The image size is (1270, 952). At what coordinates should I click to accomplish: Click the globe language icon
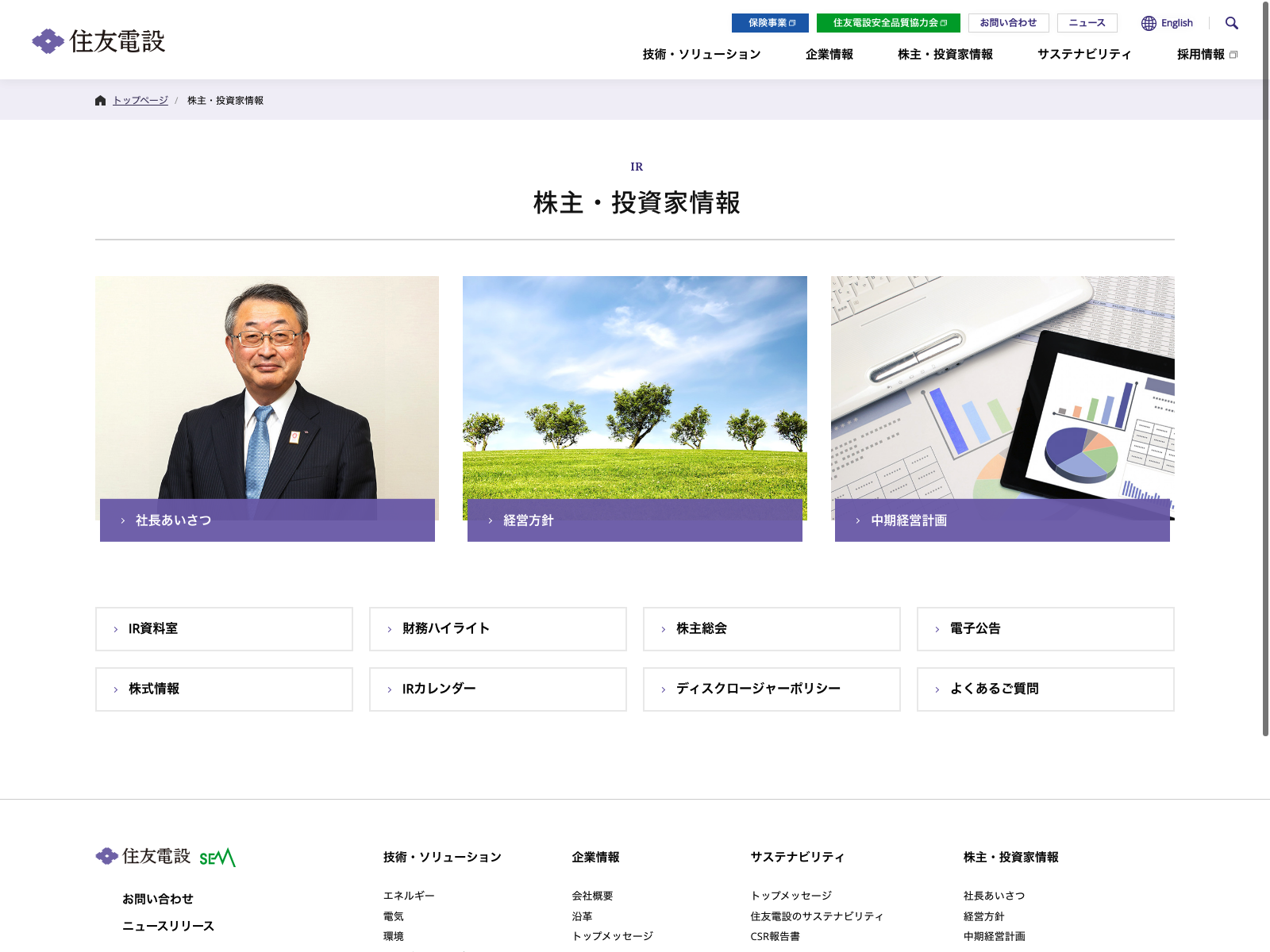coord(1149,23)
